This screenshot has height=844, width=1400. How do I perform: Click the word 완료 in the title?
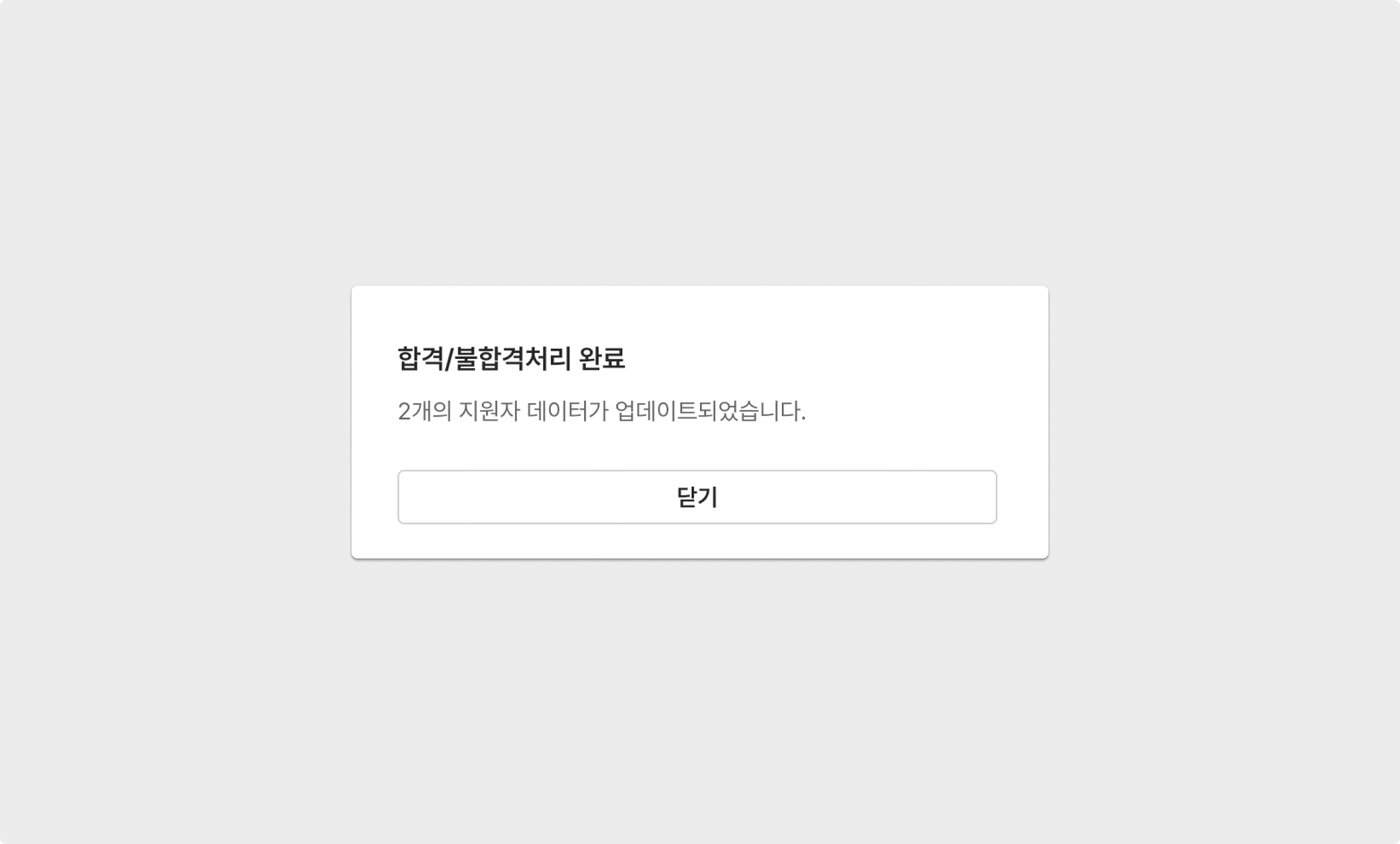point(602,358)
